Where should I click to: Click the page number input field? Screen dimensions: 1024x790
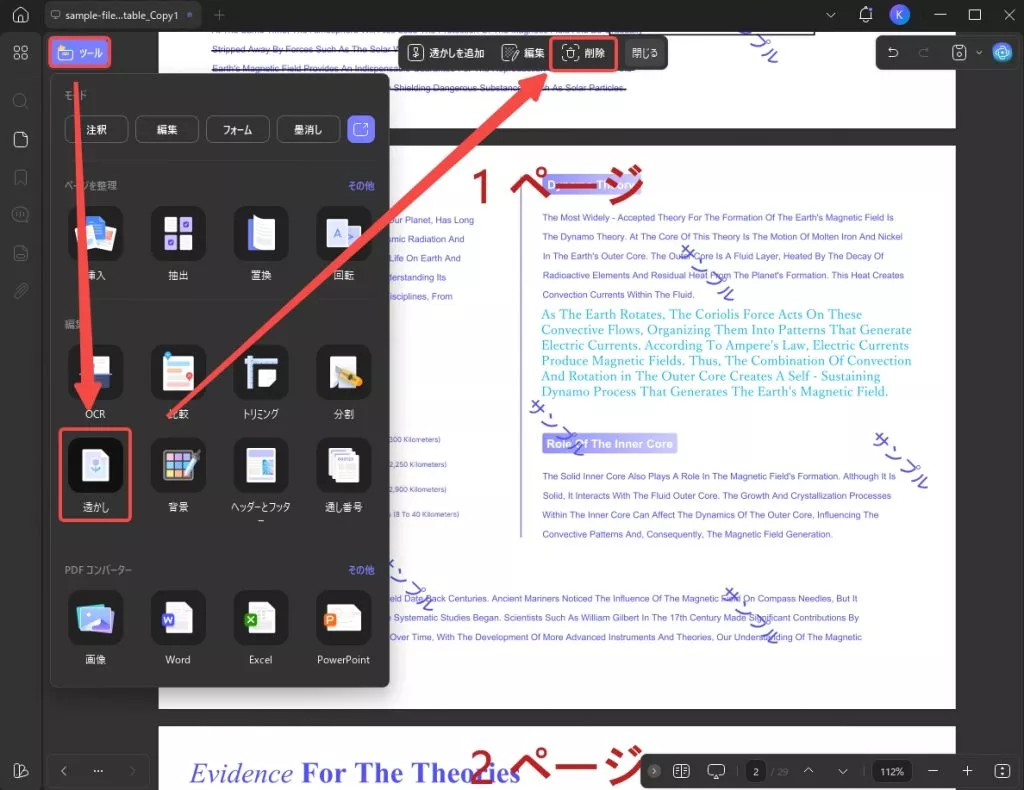tap(756, 771)
